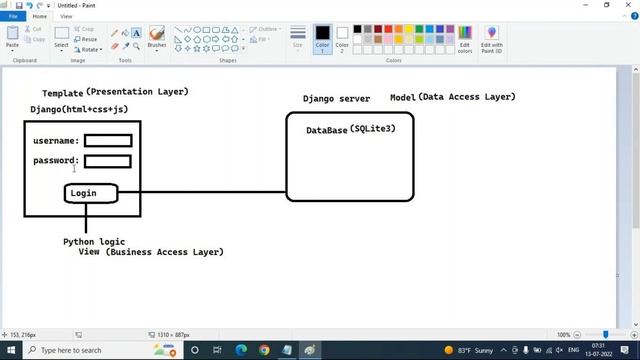640x360 pixels.
Task: Expand the Shapes gallery more arrow
Action: coord(244,49)
